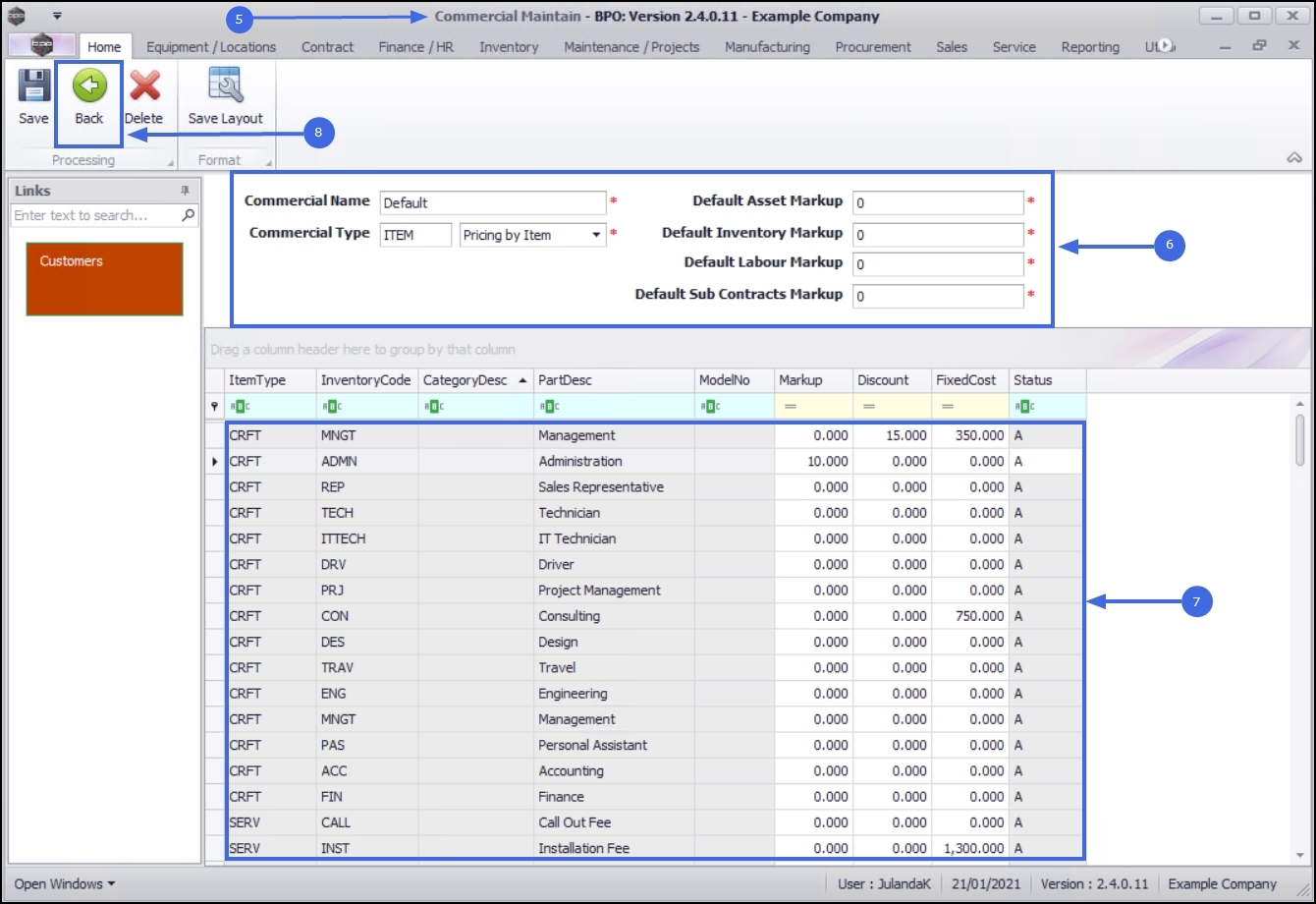Select the Consulting row in the grid
This screenshot has height=904, width=1316.
coord(569,616)
